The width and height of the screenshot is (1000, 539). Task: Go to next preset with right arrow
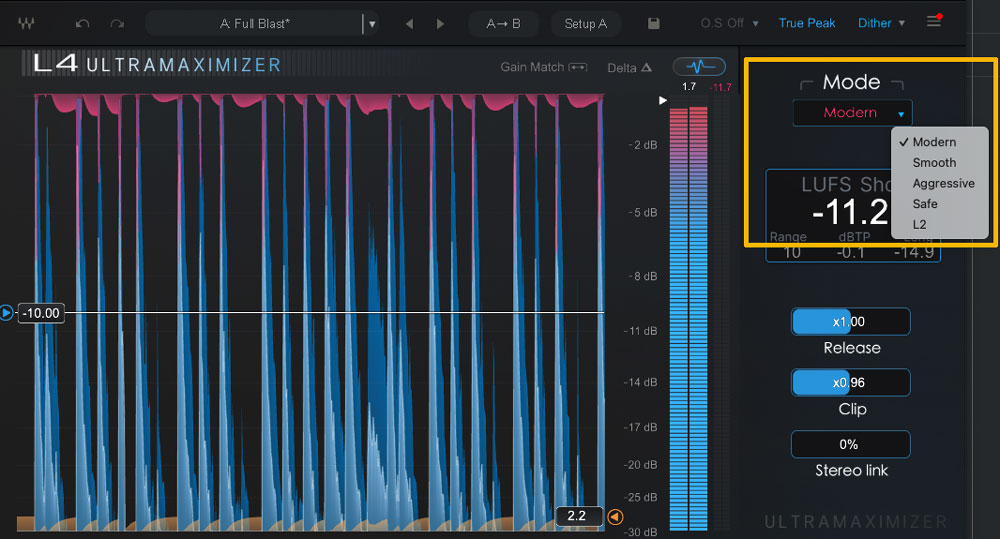440,23
